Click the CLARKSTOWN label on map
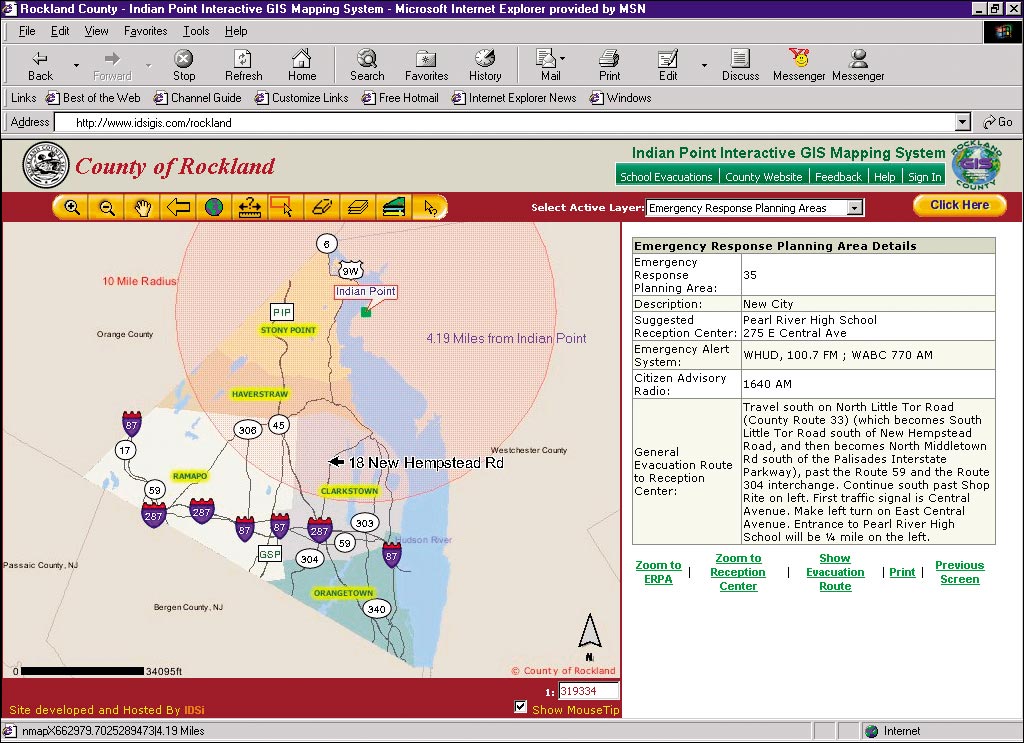The width and height of the screenshot is (1024, 743). [x=349, y=491]
